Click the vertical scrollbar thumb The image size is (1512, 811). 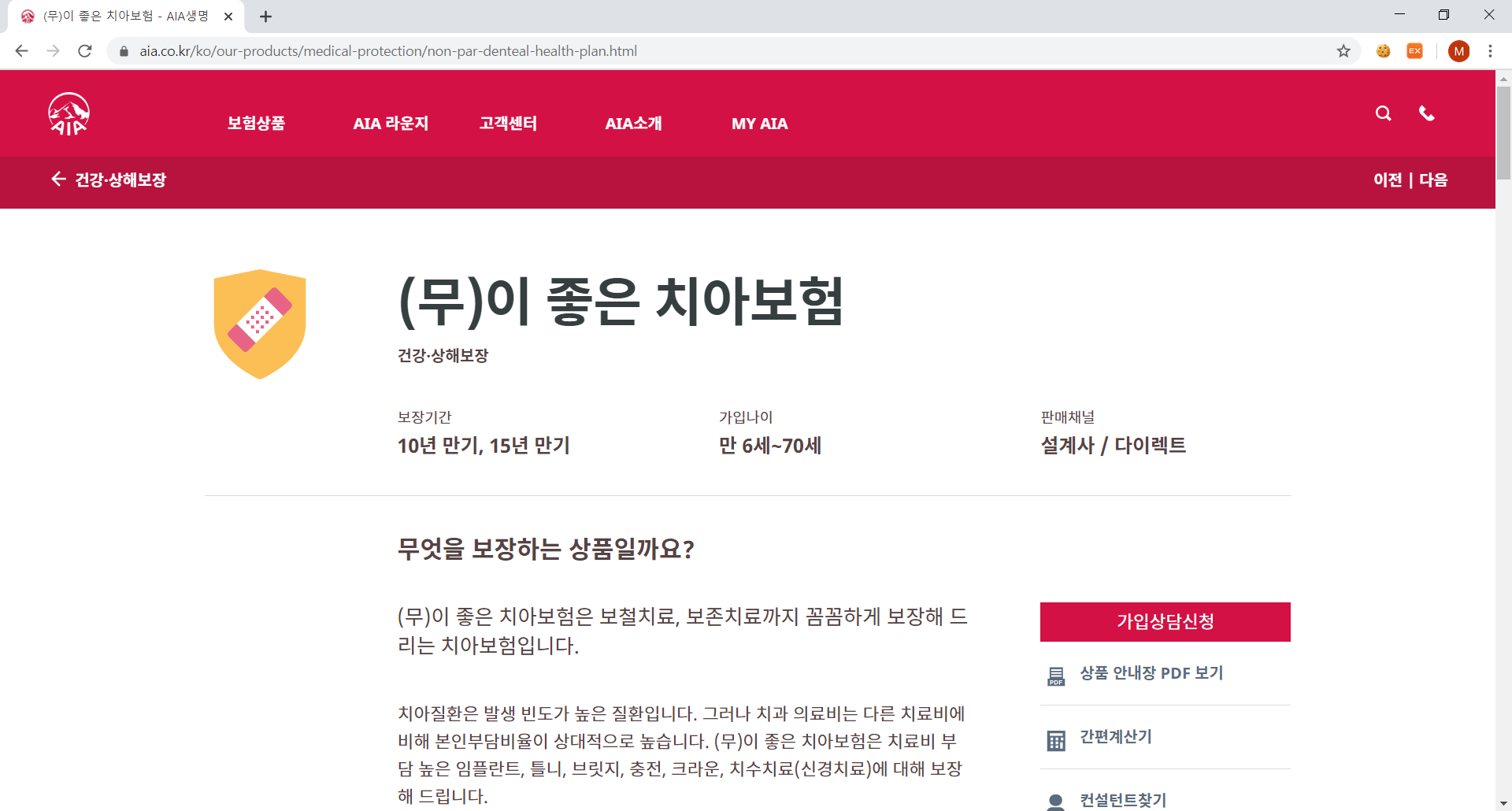coord(1503,133)
